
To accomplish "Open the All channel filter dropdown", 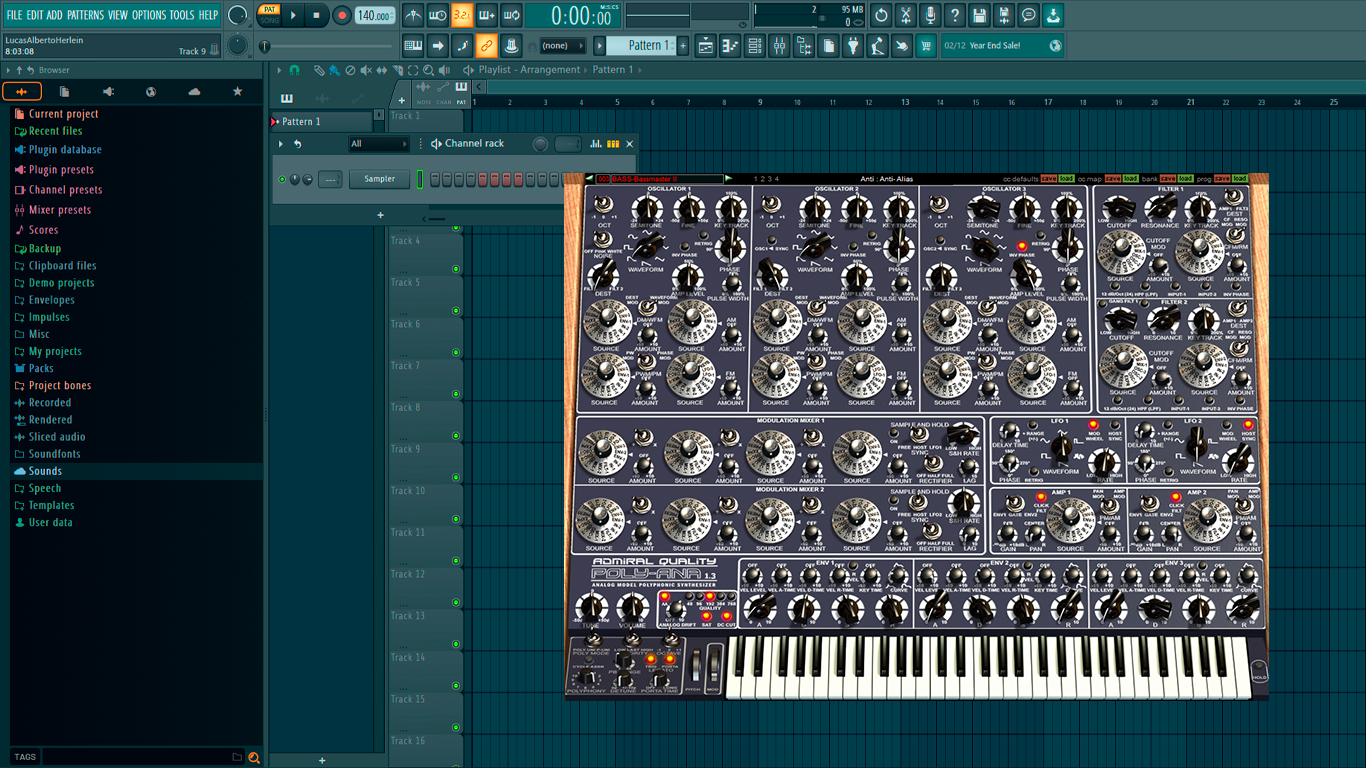I will [x=378, y=144].
